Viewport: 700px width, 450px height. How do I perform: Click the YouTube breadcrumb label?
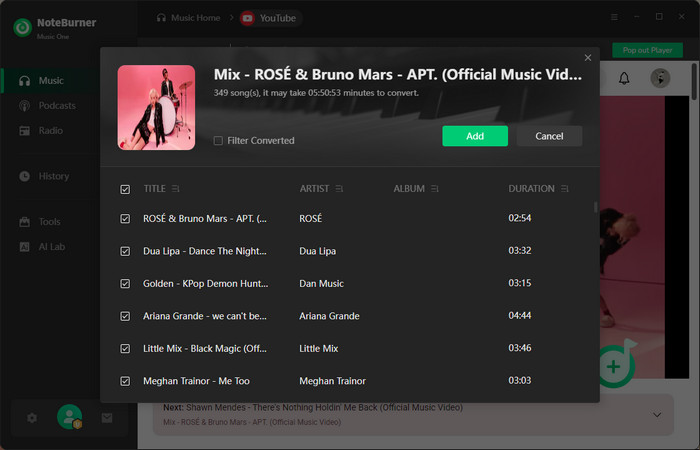278,18
